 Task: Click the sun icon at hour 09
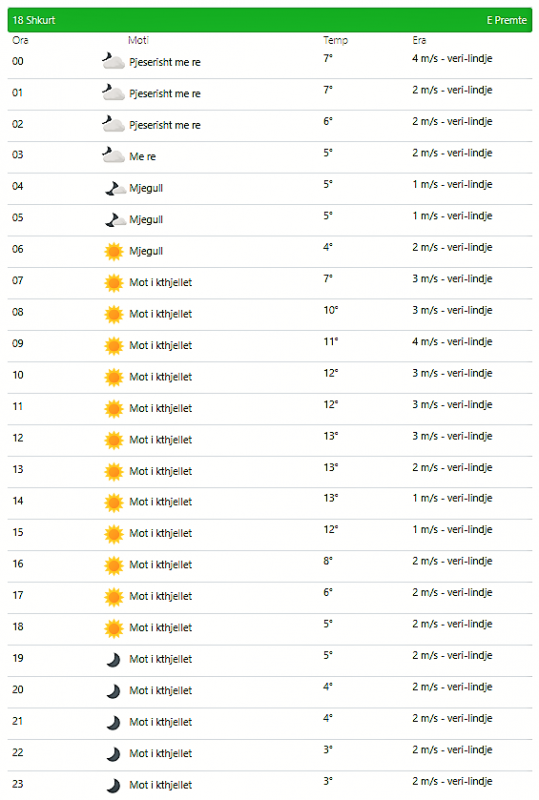[114, 346]
